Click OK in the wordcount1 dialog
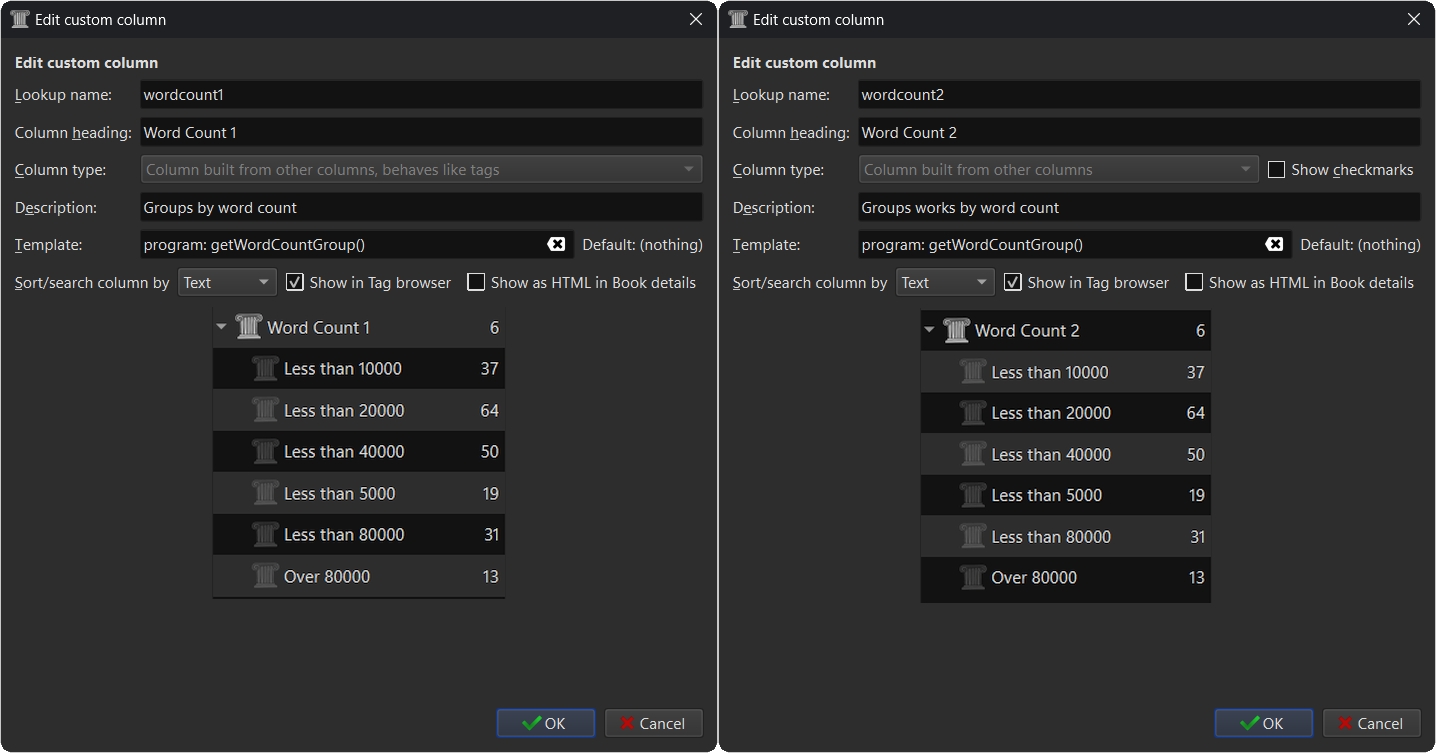This screenshot has height=753, width=1436. (546, 723)
